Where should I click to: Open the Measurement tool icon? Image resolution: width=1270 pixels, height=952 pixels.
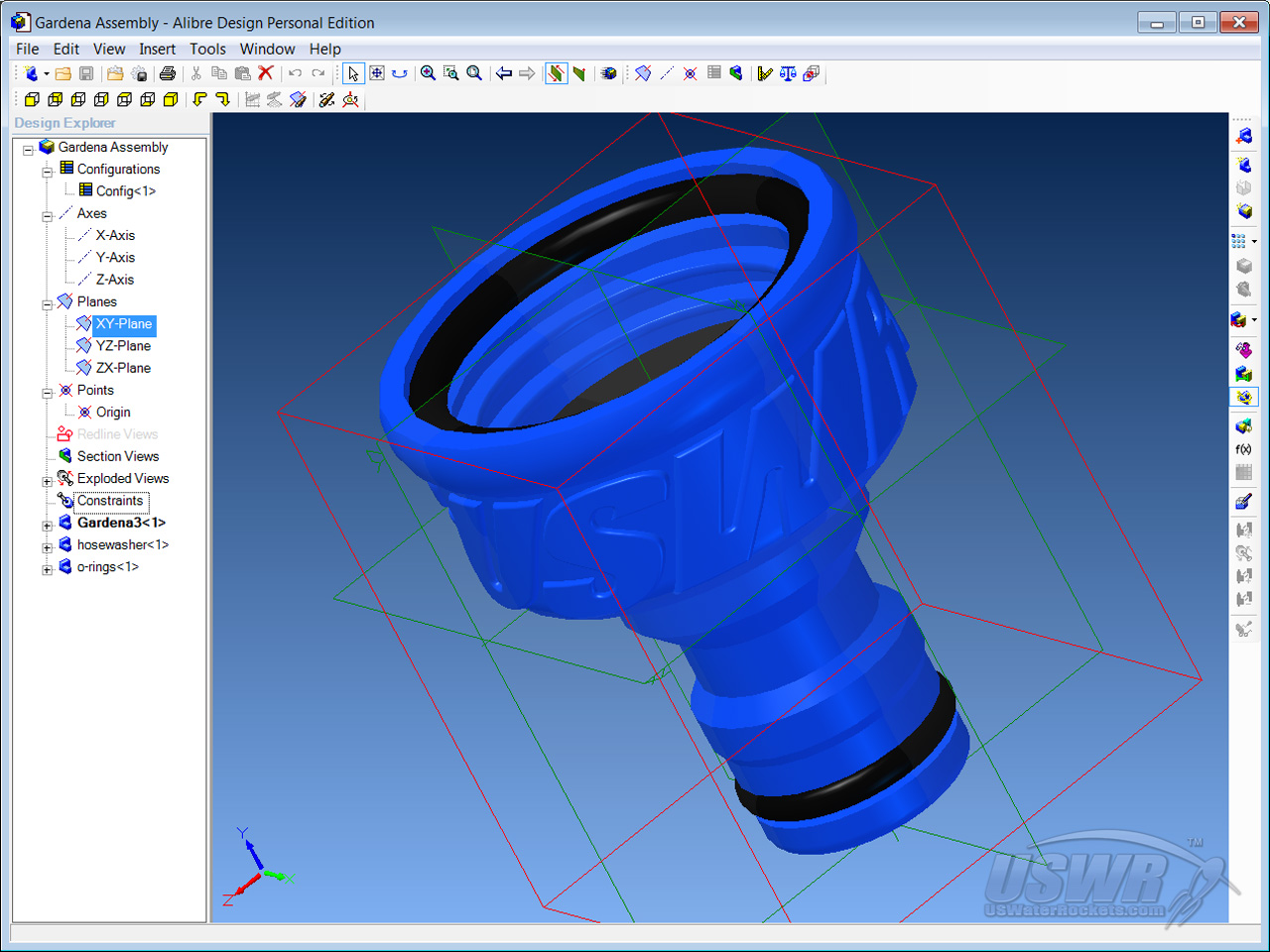click(764, 73)
